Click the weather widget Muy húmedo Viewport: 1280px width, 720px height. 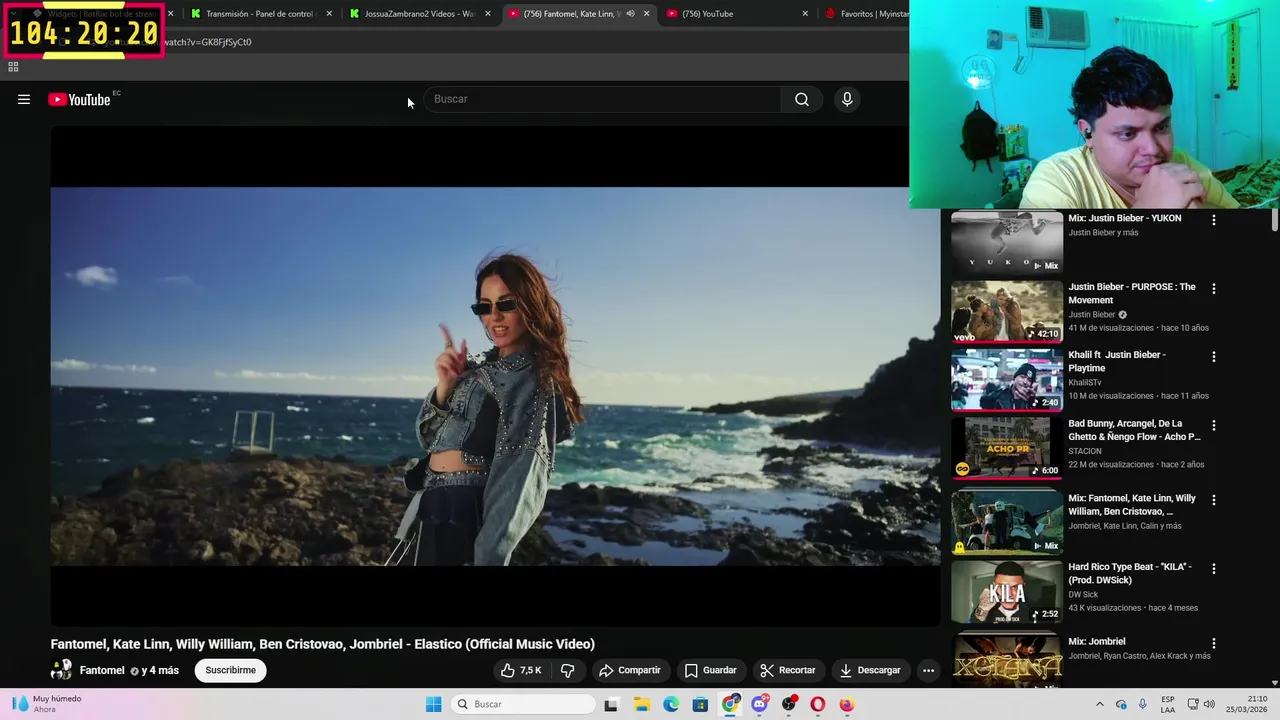[47, 704]
